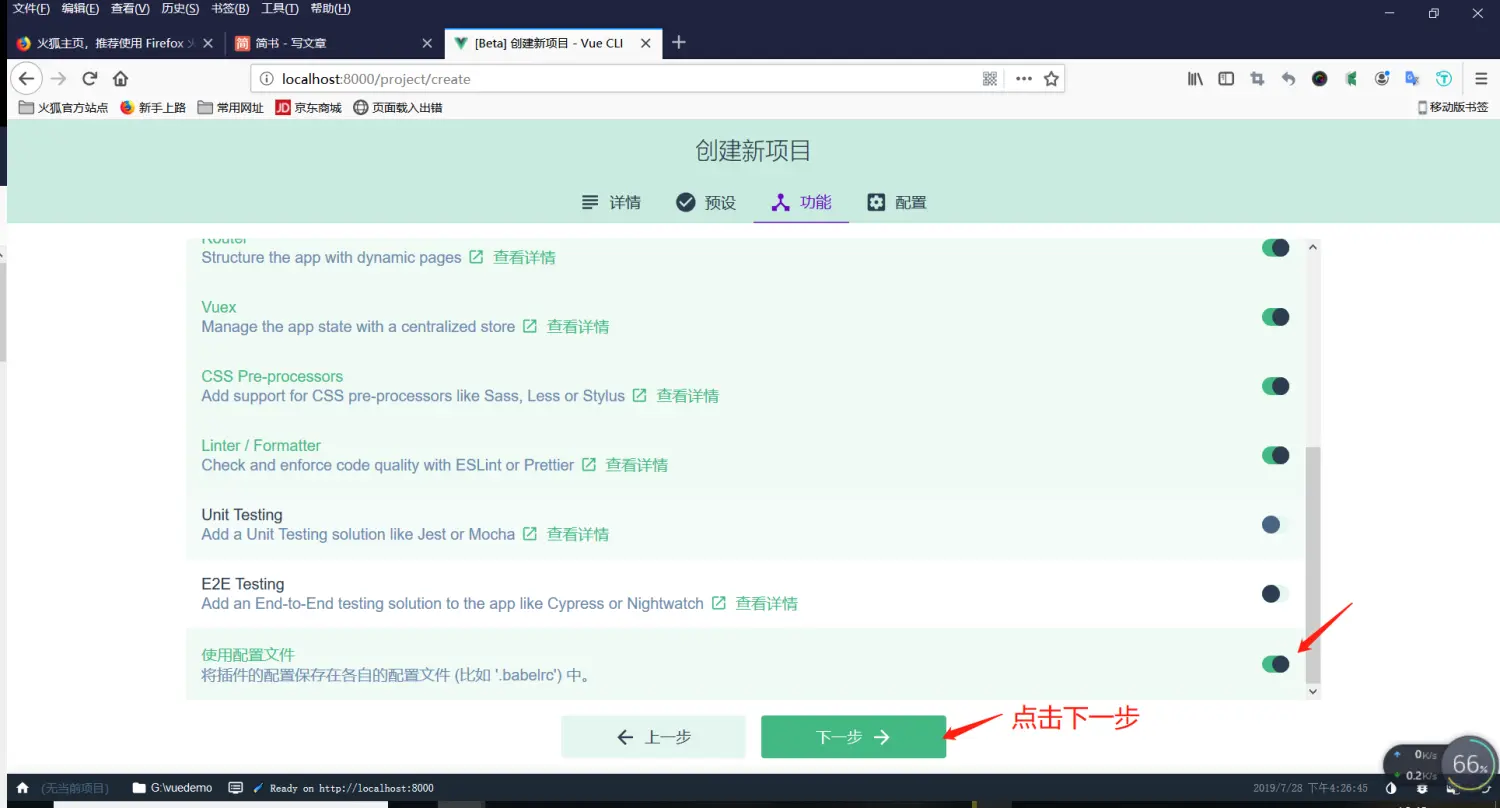The height and width of the screenshot is (808, 1500).
Task: Turn off CSS Pre-processors switch
Action: 1275,386
